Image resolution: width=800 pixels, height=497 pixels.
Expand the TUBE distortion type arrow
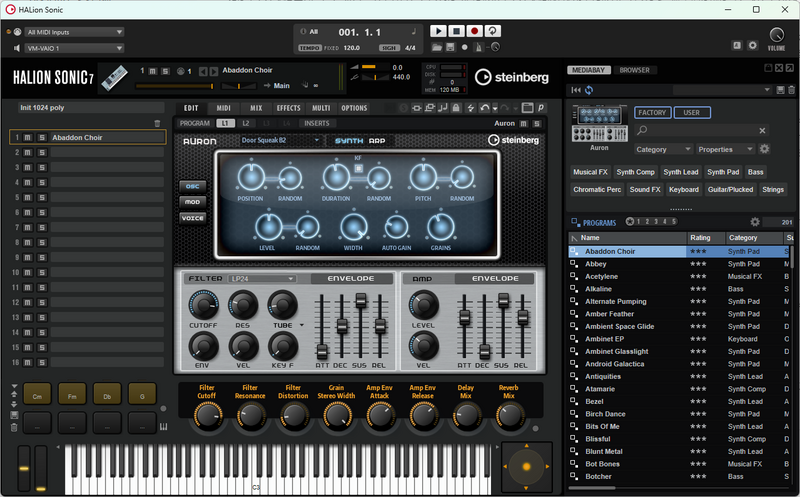coord(302,325)
